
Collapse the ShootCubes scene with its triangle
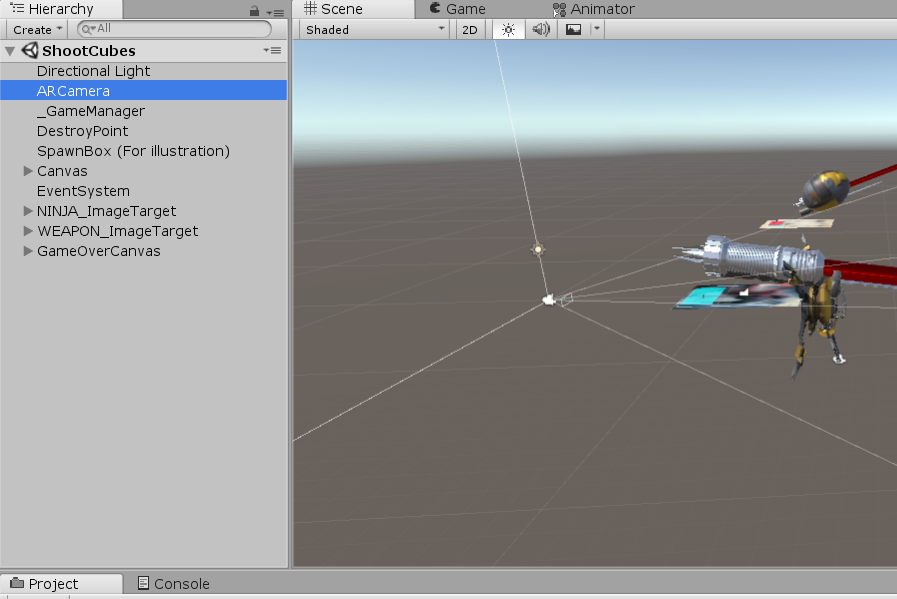[9, 50]
